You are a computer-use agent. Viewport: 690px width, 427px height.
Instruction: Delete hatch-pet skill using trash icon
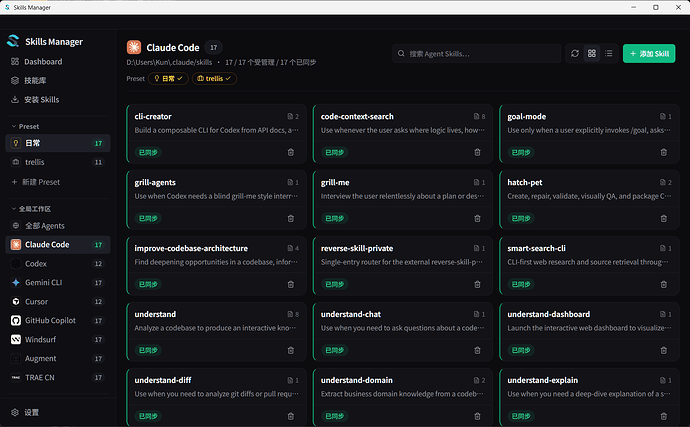(664, 218)
